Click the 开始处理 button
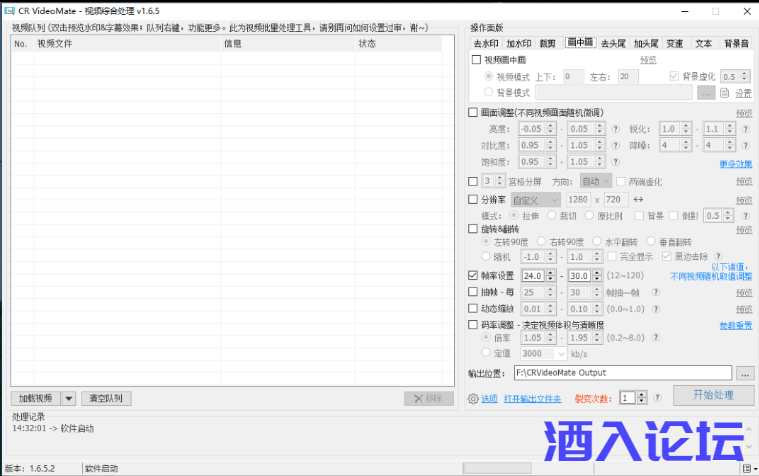Image resolution: width=759 pixels, height=476 pixels. 713,395
